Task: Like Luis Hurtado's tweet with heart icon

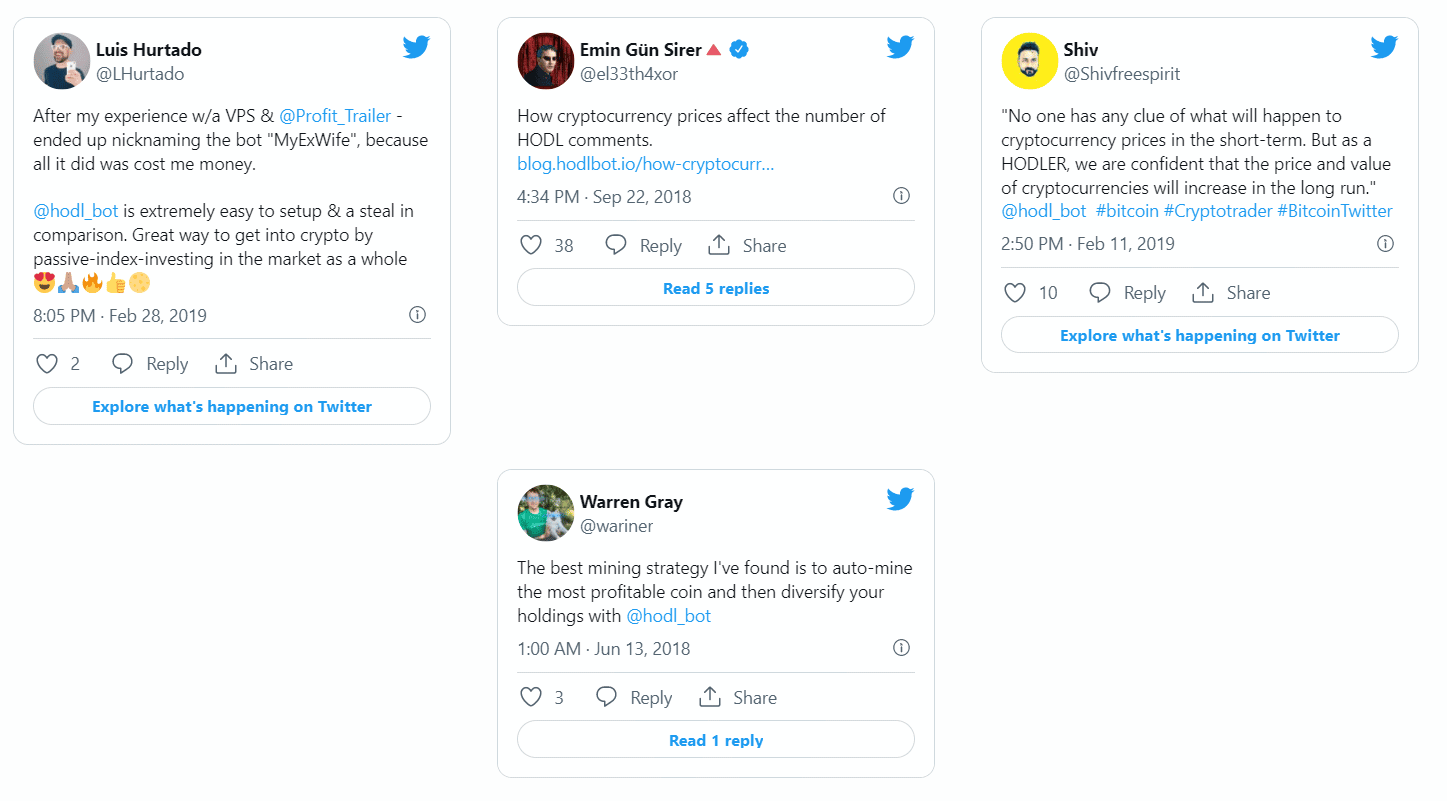Action: point(47,364)
